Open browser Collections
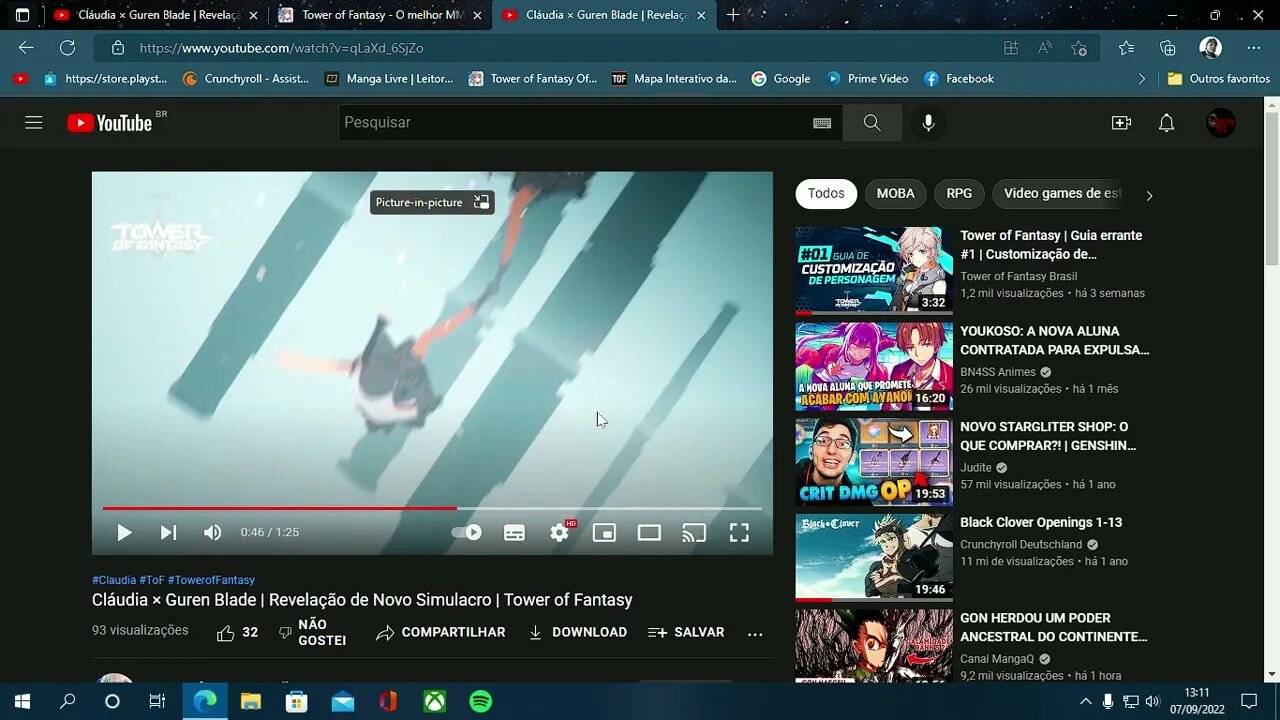 point(1168,47)
